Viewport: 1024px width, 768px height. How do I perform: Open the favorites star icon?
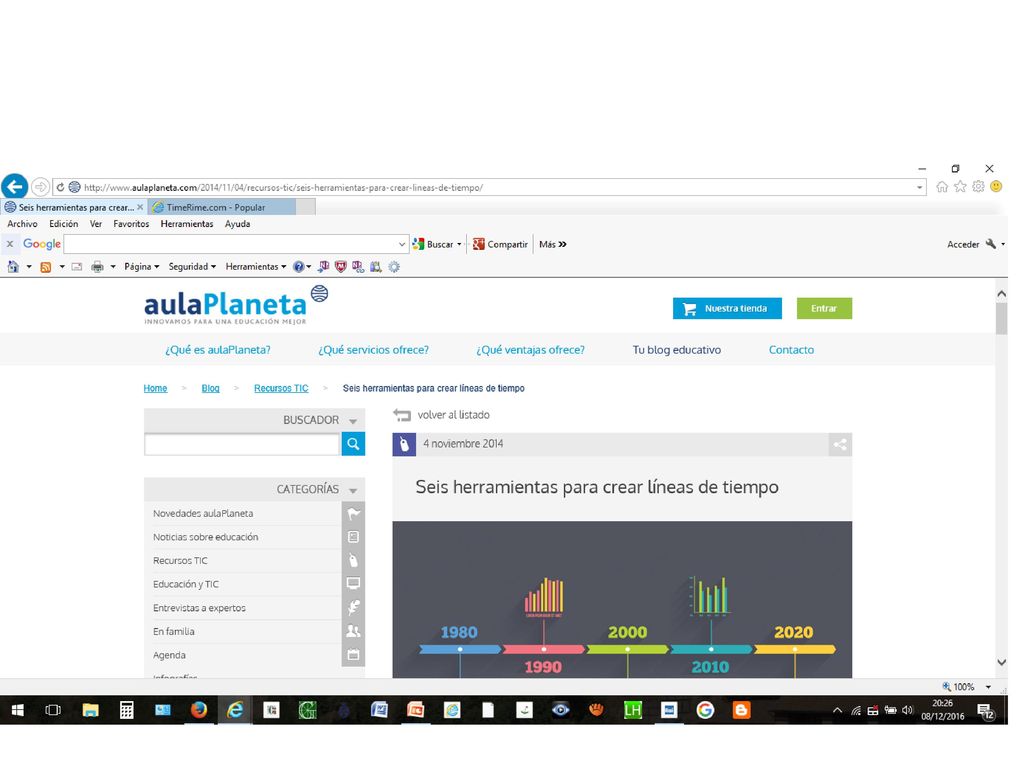960,187
